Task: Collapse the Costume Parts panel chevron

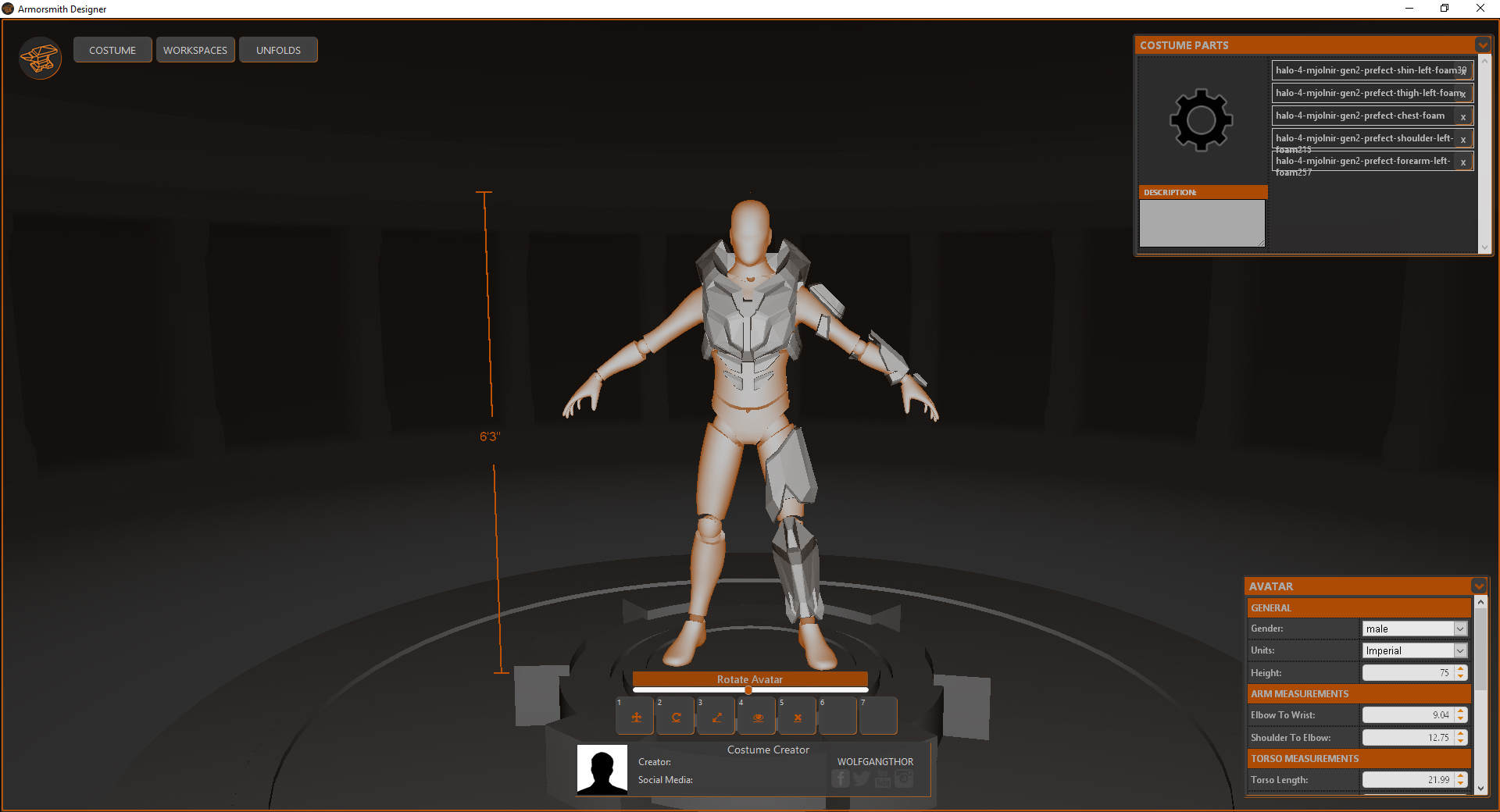Action: click(1482, 45)
